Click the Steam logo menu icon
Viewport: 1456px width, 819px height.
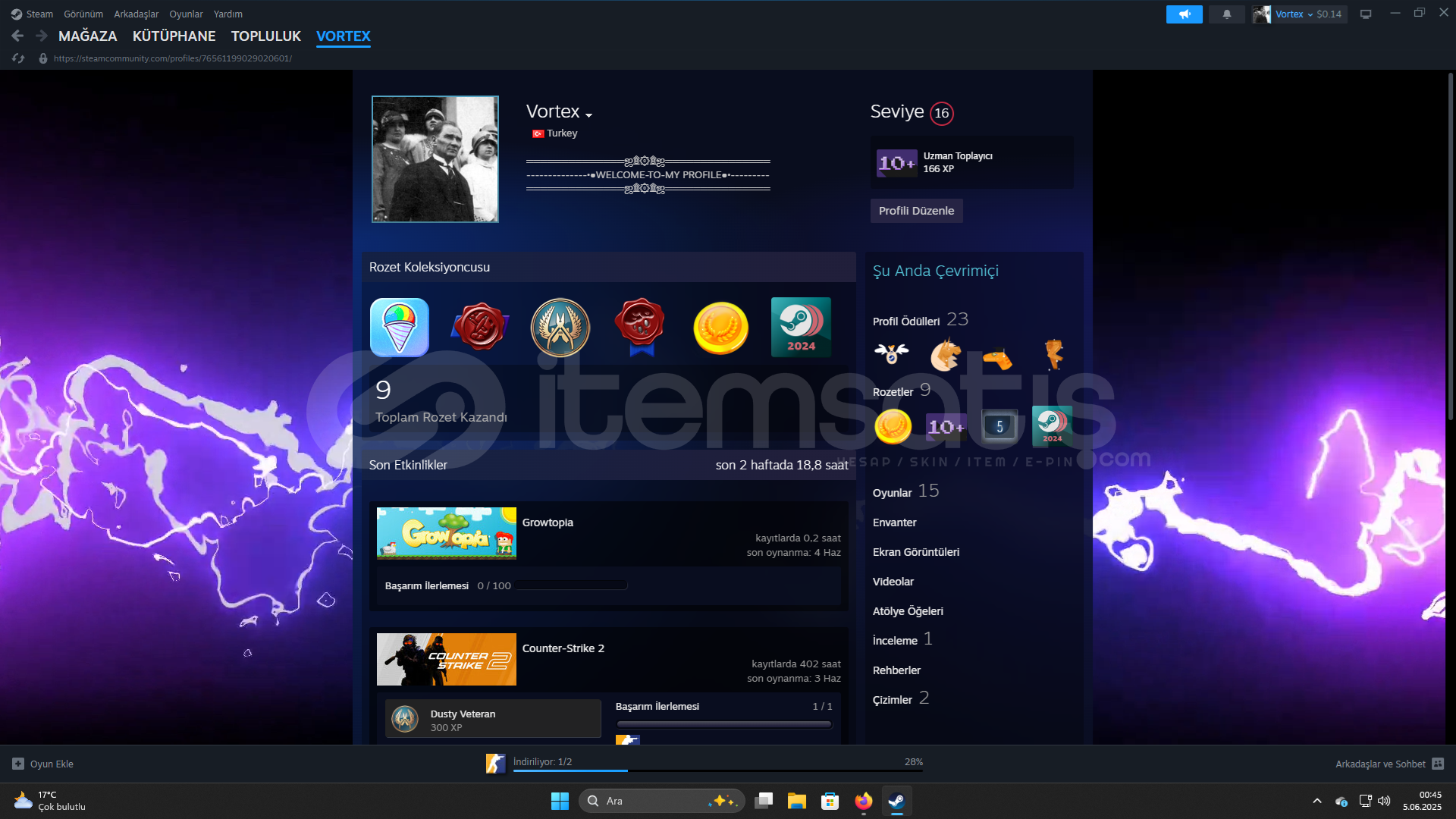pyautogui.click(x=17, y=14)
